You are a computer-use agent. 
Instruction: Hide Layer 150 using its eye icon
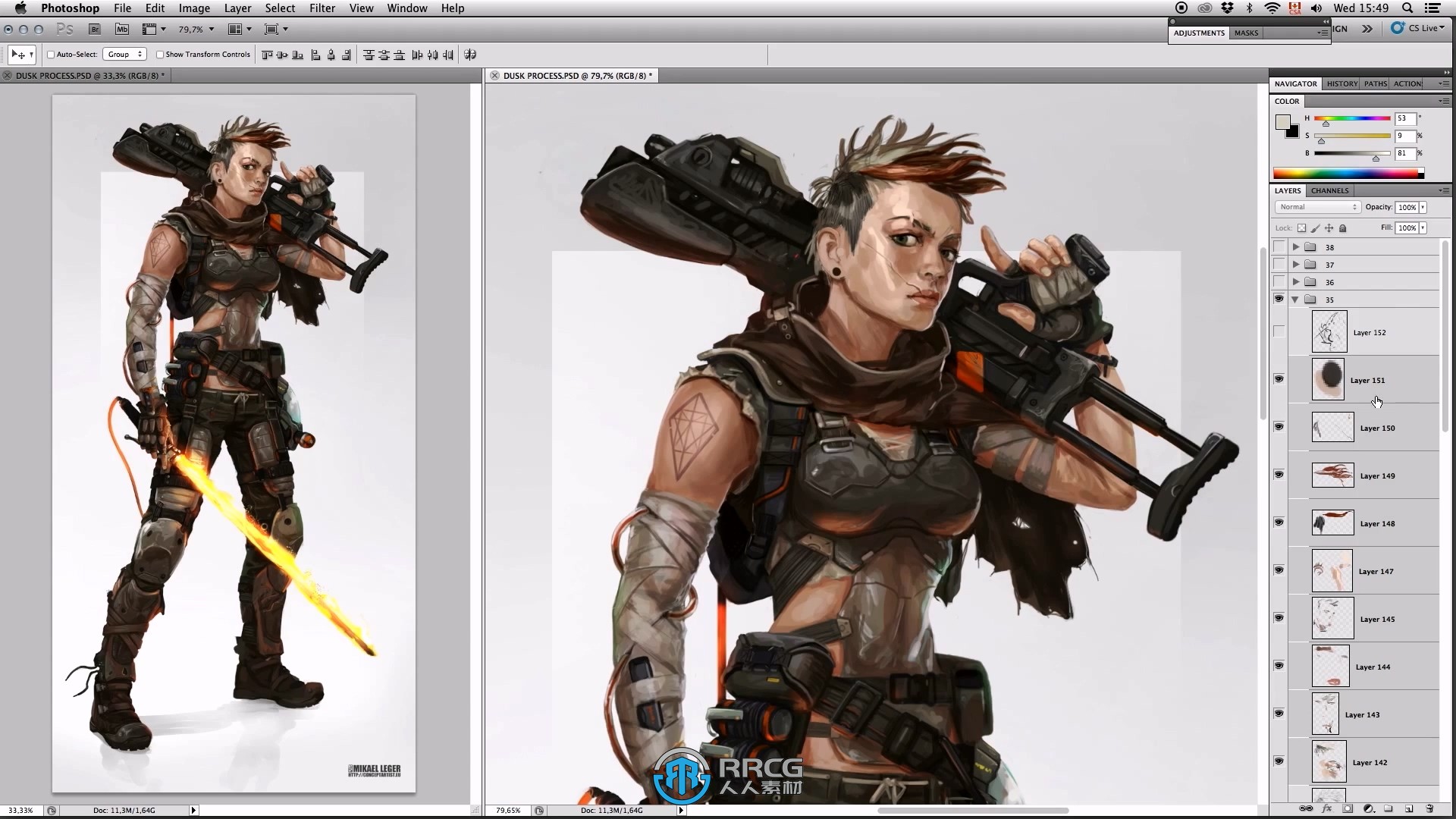pyautogui.click(x=1279, y=427)
